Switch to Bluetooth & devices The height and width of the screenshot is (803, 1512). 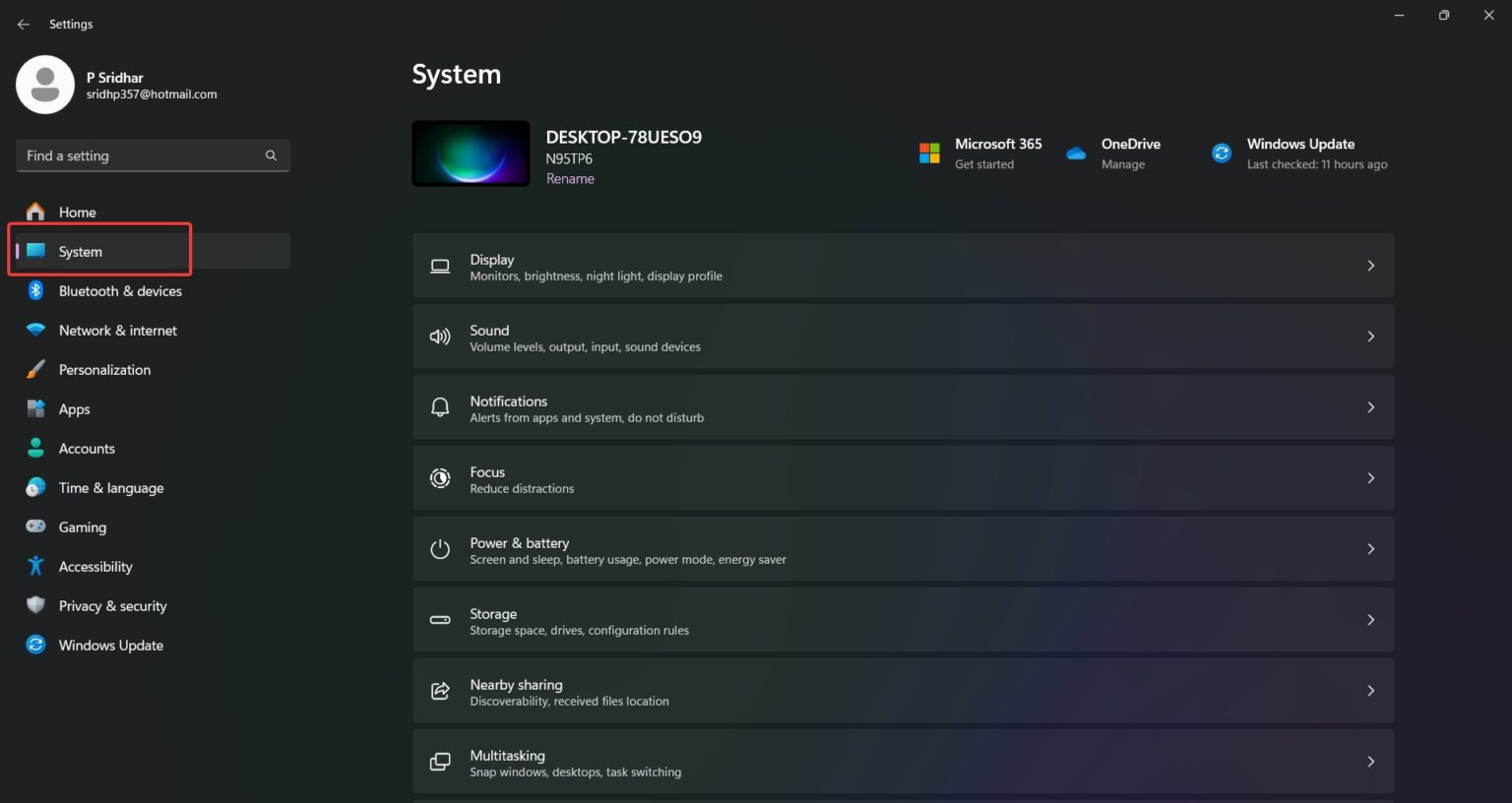point(120,290)
